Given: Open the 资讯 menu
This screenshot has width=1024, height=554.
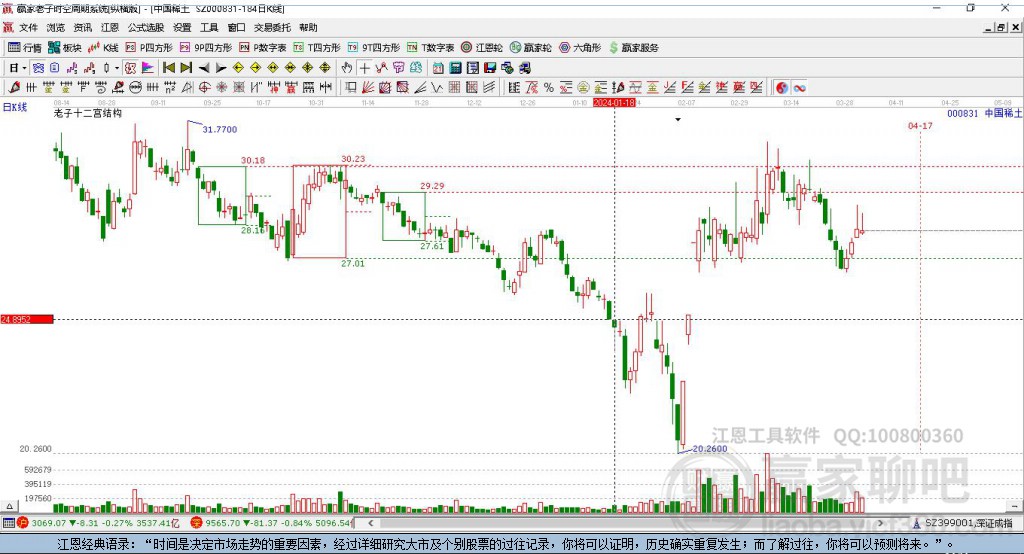Looking at the screenshot, I should pyautogui.click(x=82, y=27).
